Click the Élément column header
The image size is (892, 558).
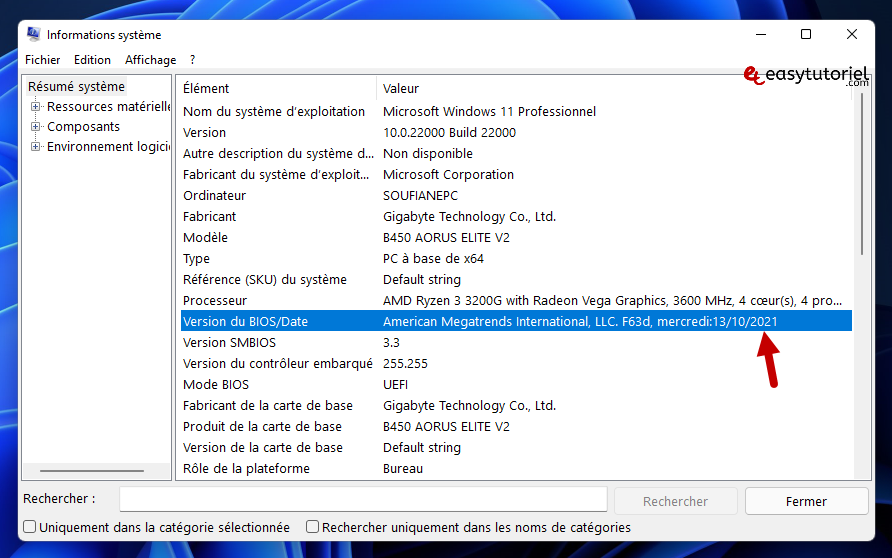click(278, 88)
